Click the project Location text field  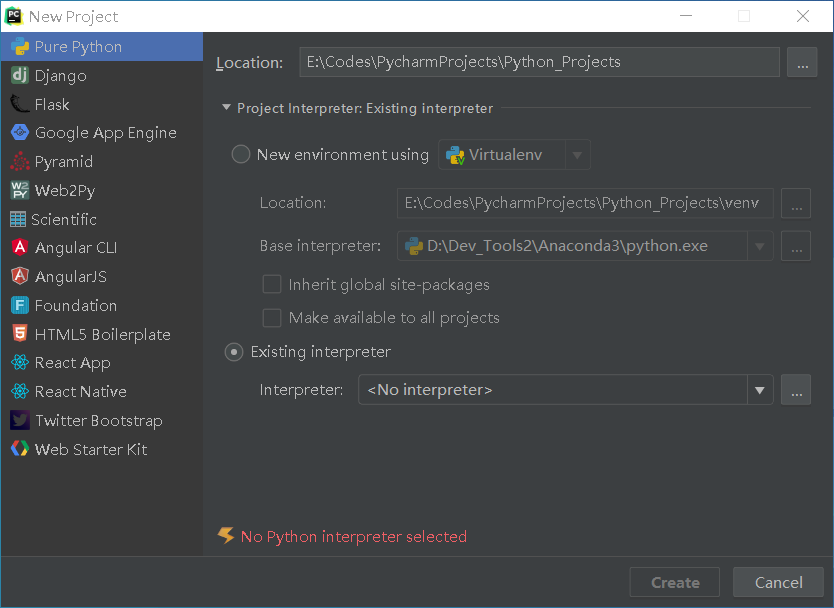point(539,62)
